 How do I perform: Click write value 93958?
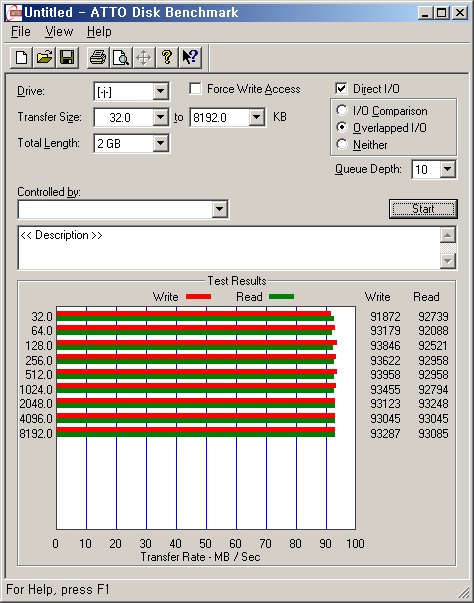[x=385, y=375]
